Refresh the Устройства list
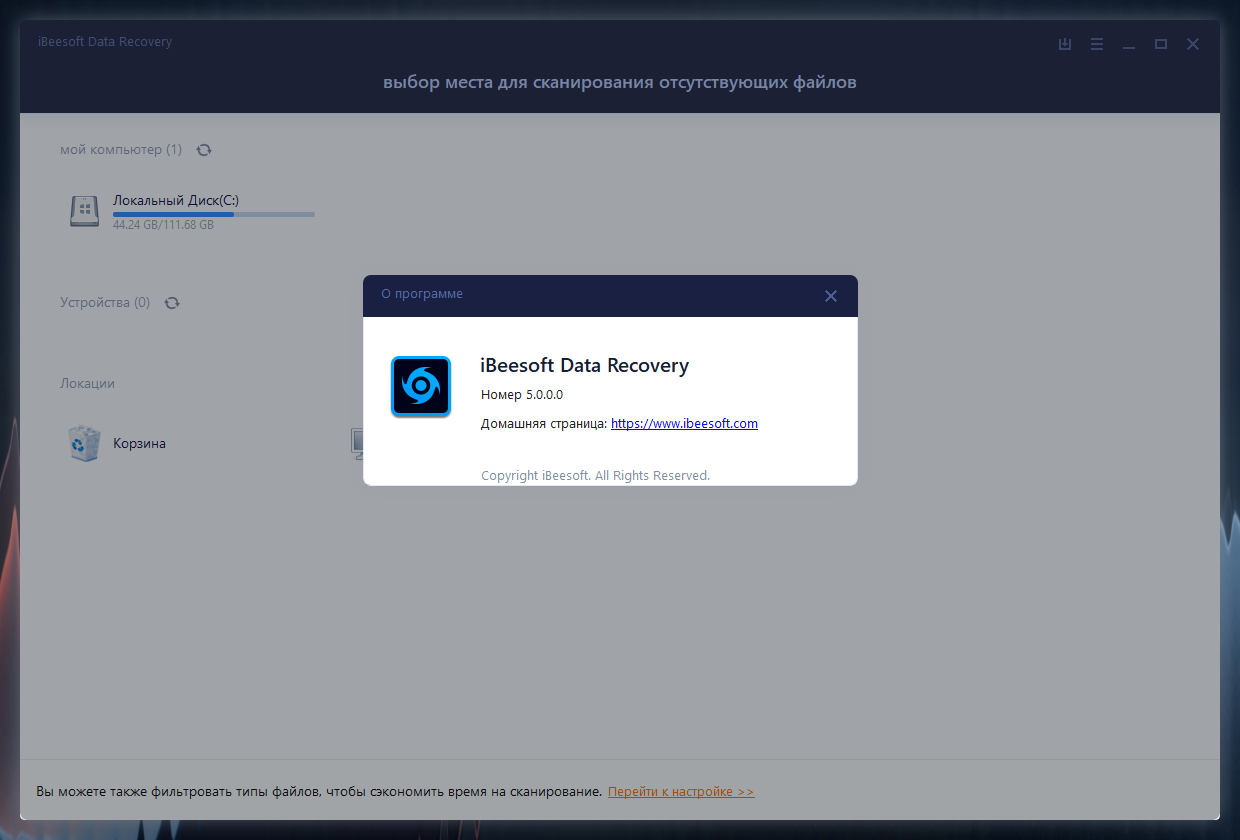This screenshot has height=840, width=1240. point(172,303)
